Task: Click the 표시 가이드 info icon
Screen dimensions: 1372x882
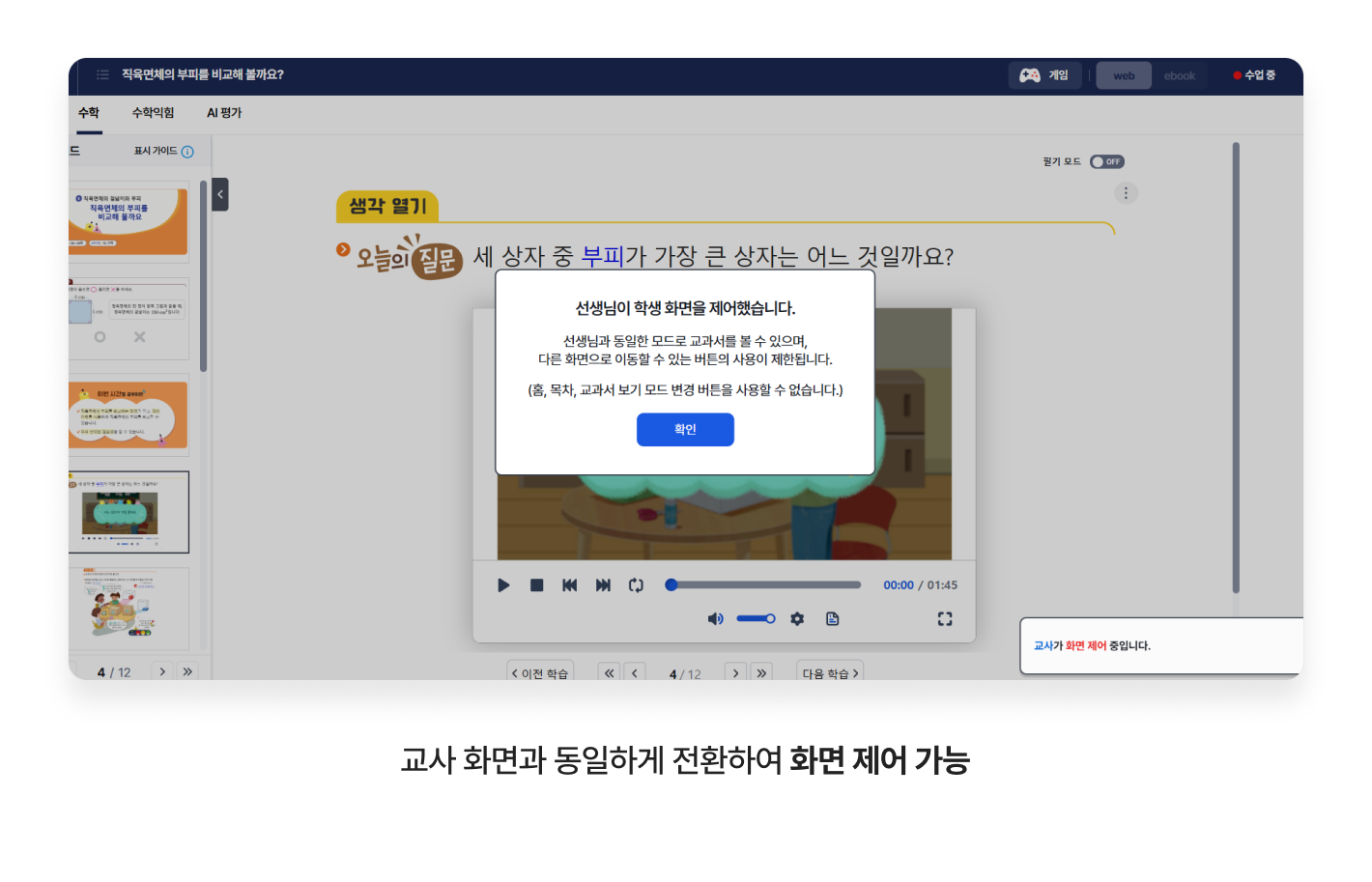Action: point(187,152)
